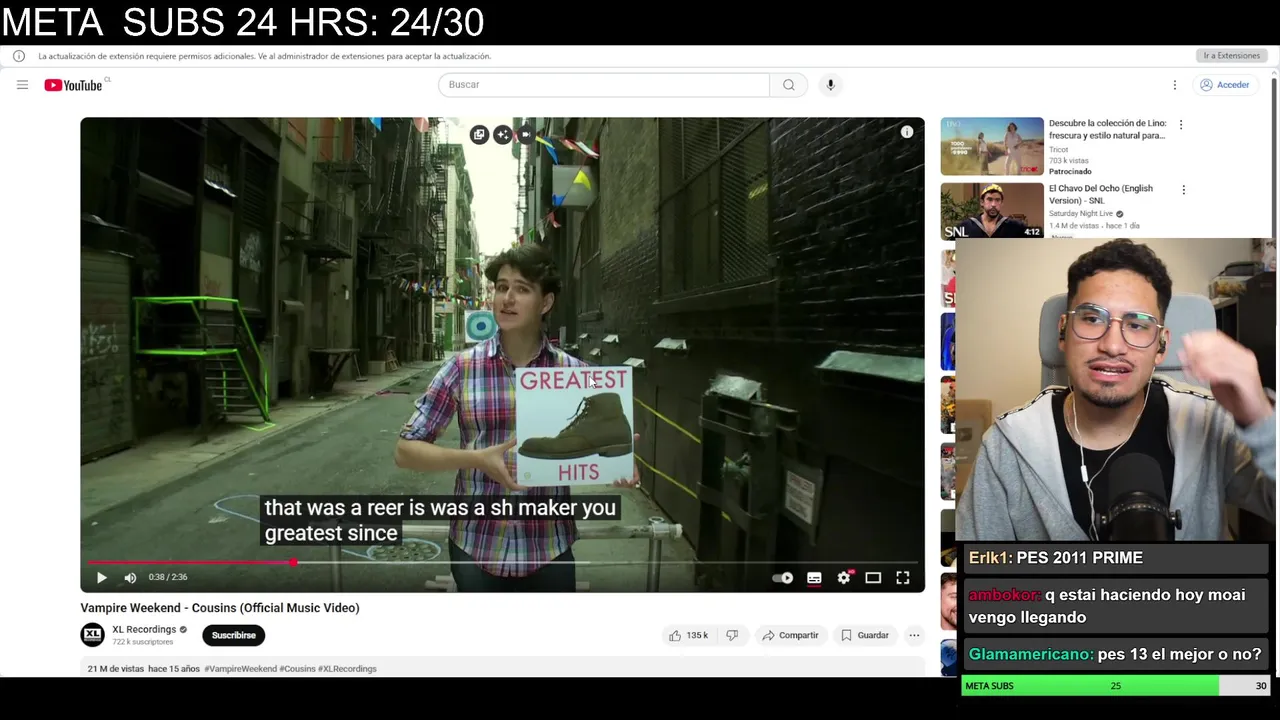1280x720 pixels.
Task: Click Ir a Extensiones button
Action: [1232, 56]
